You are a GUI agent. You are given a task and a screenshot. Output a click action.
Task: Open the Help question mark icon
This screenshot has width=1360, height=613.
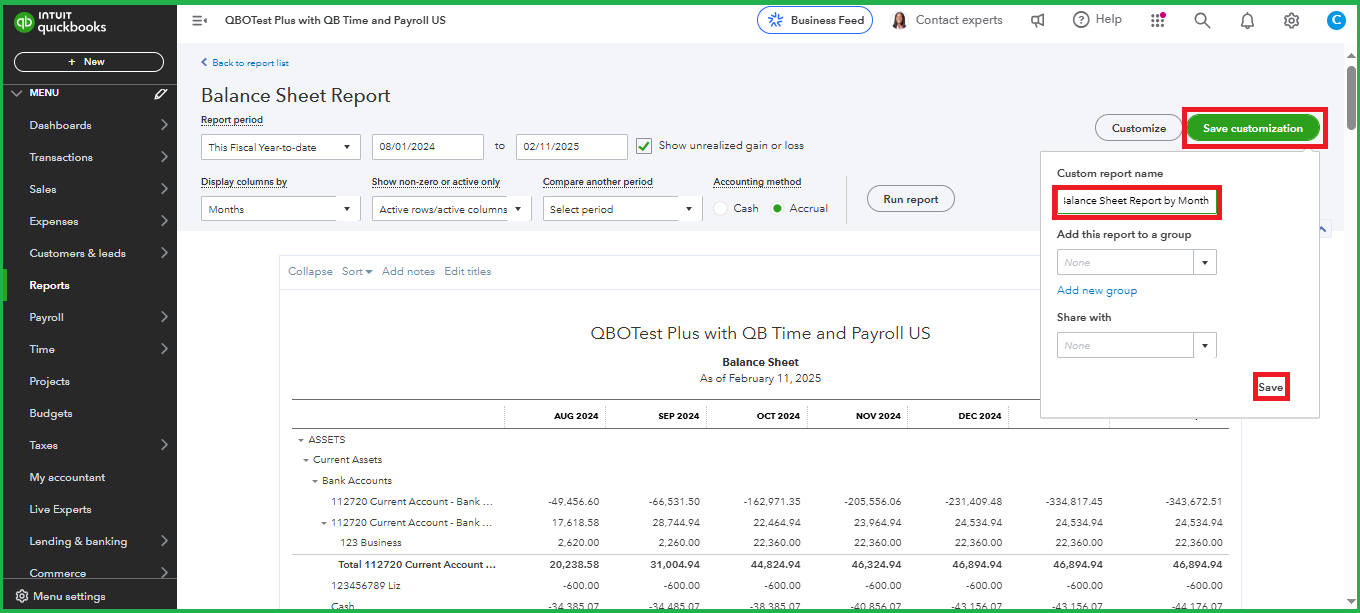1081,20
